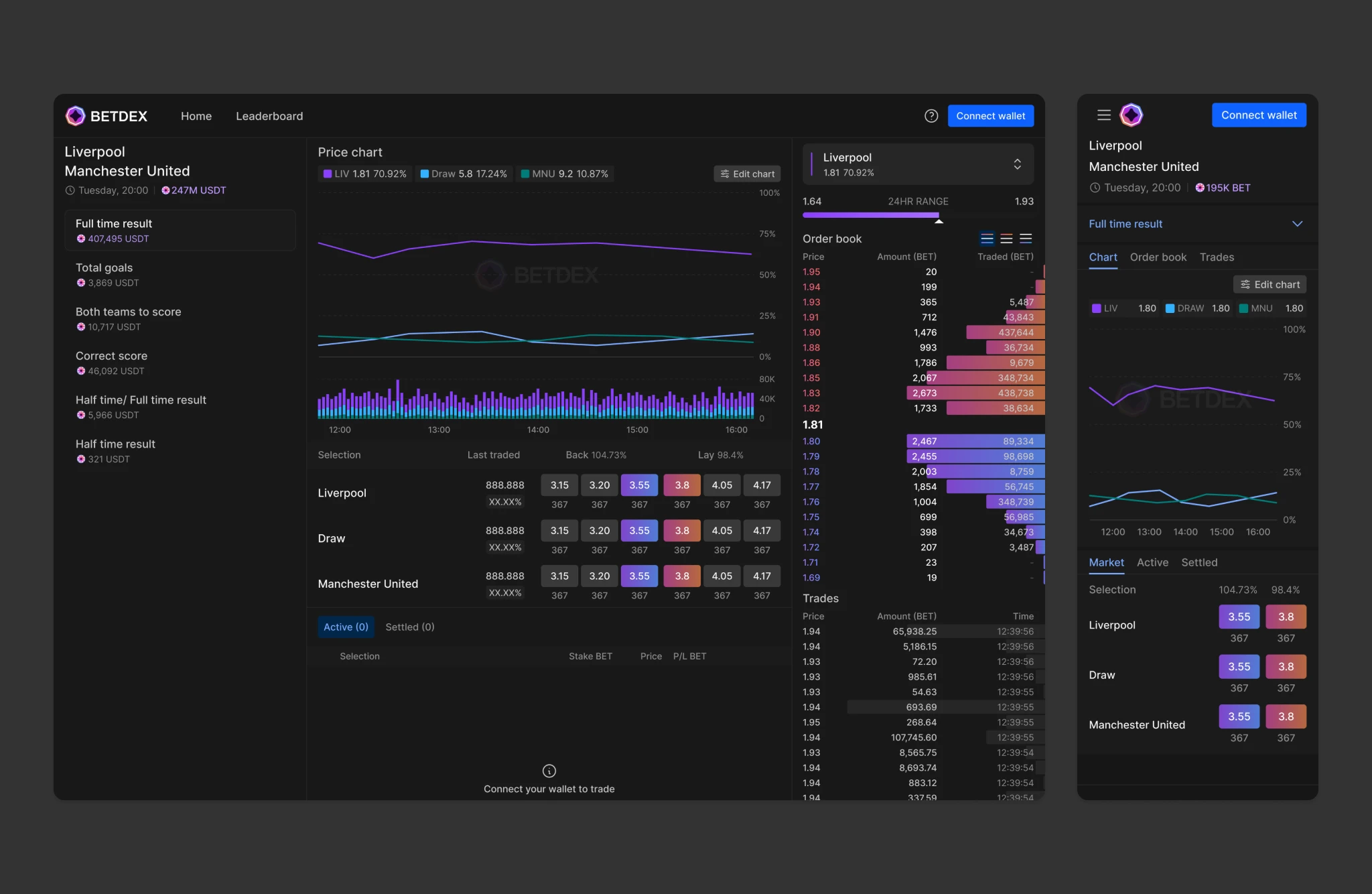Screen dimensions: 1372x894
Task: Select the rightmost order book layout icon
Action: pyautogui.click(x=1026, y=238)
